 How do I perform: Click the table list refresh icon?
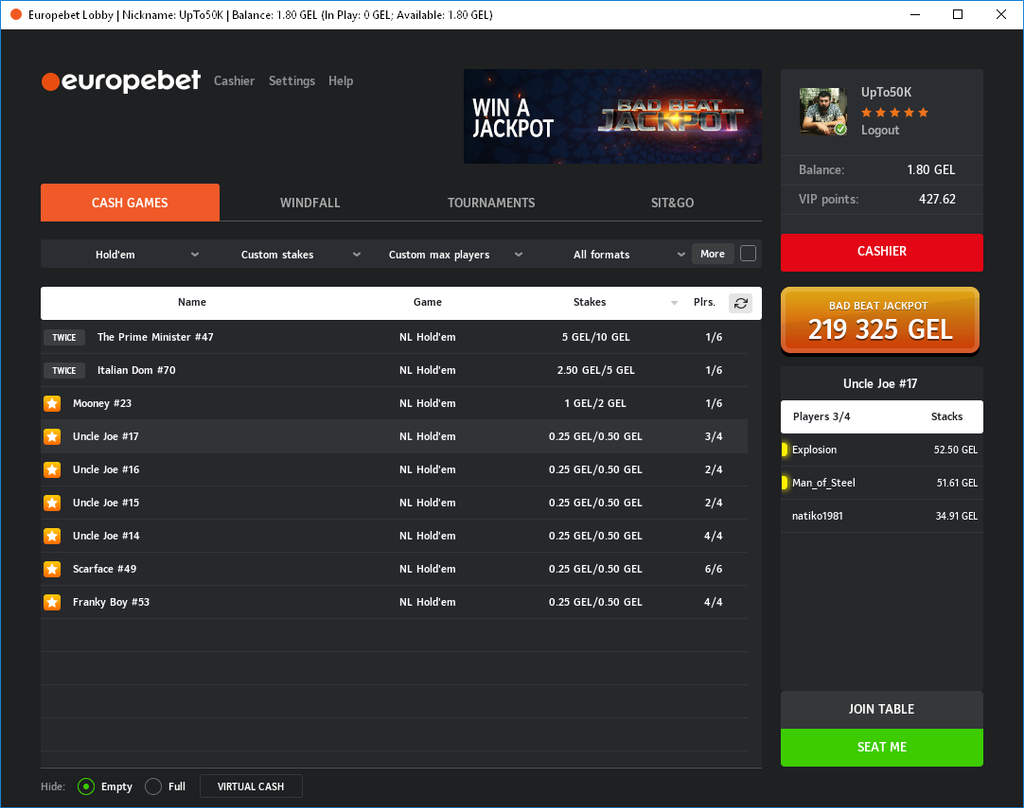pyautogui.click(x=741, y=303)
